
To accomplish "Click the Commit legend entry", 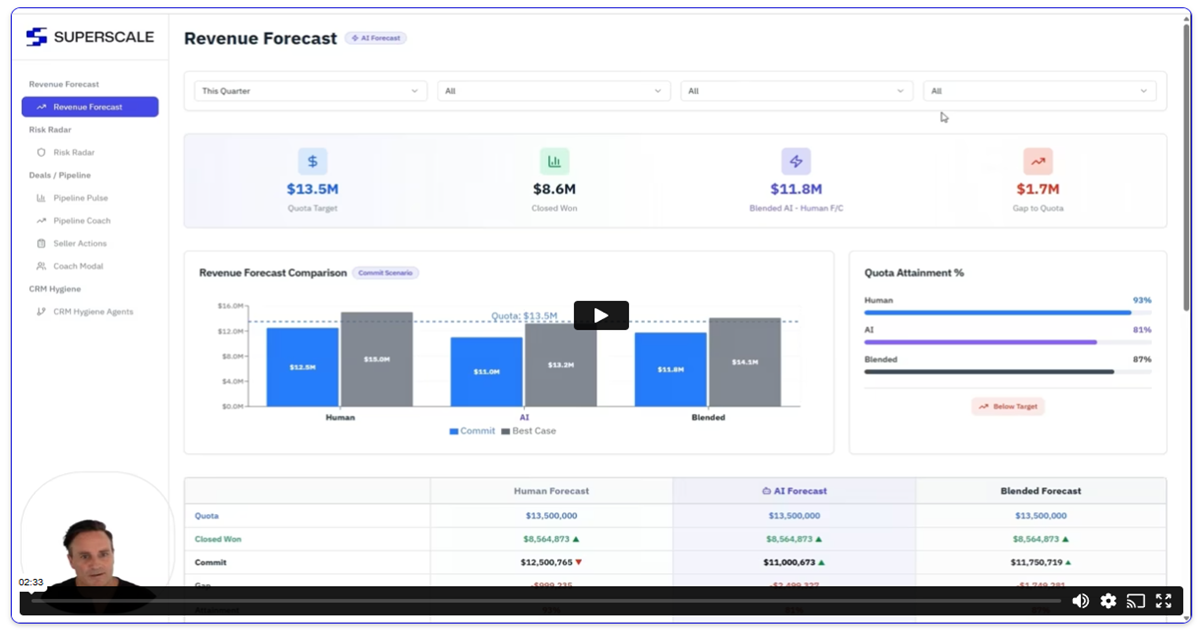I will [x=472, y=431].
